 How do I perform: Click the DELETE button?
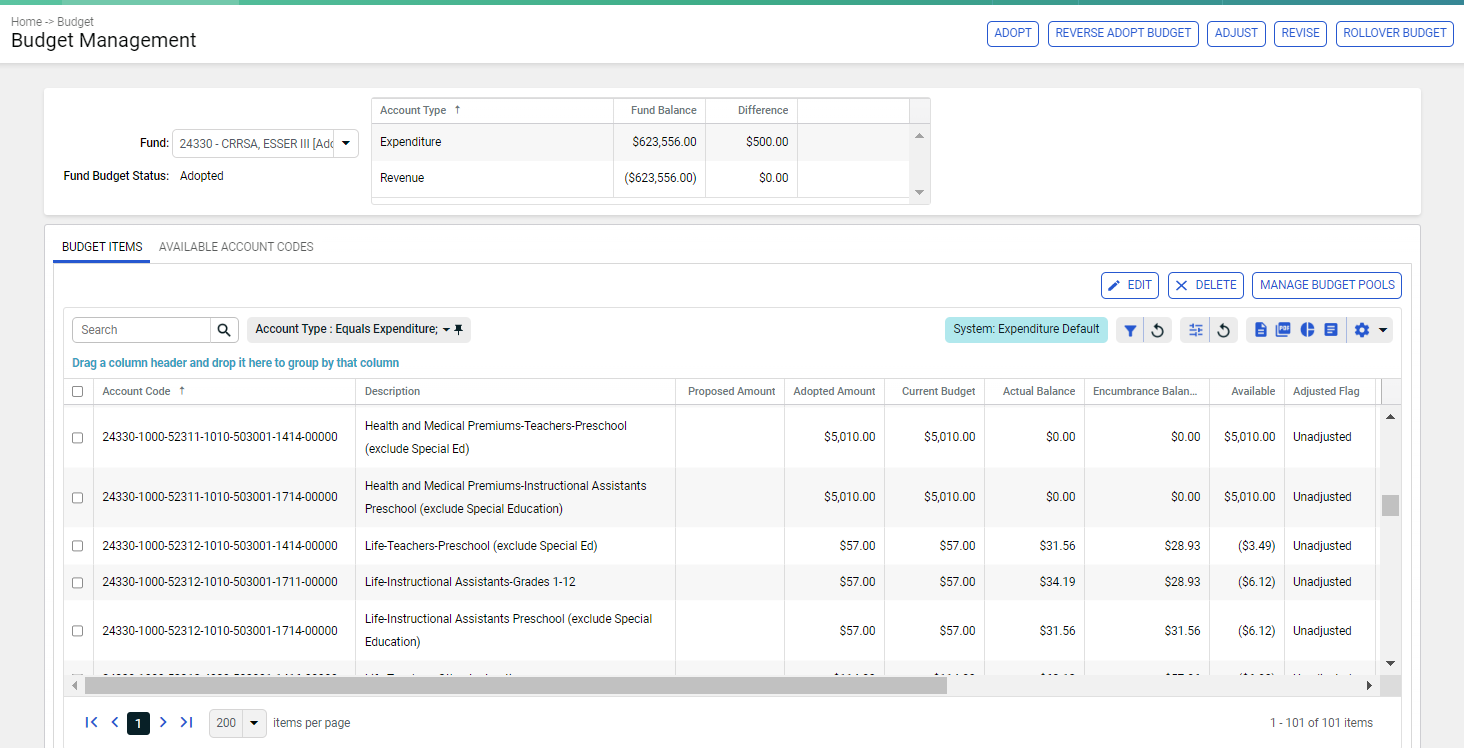(x=1206, y=285)
